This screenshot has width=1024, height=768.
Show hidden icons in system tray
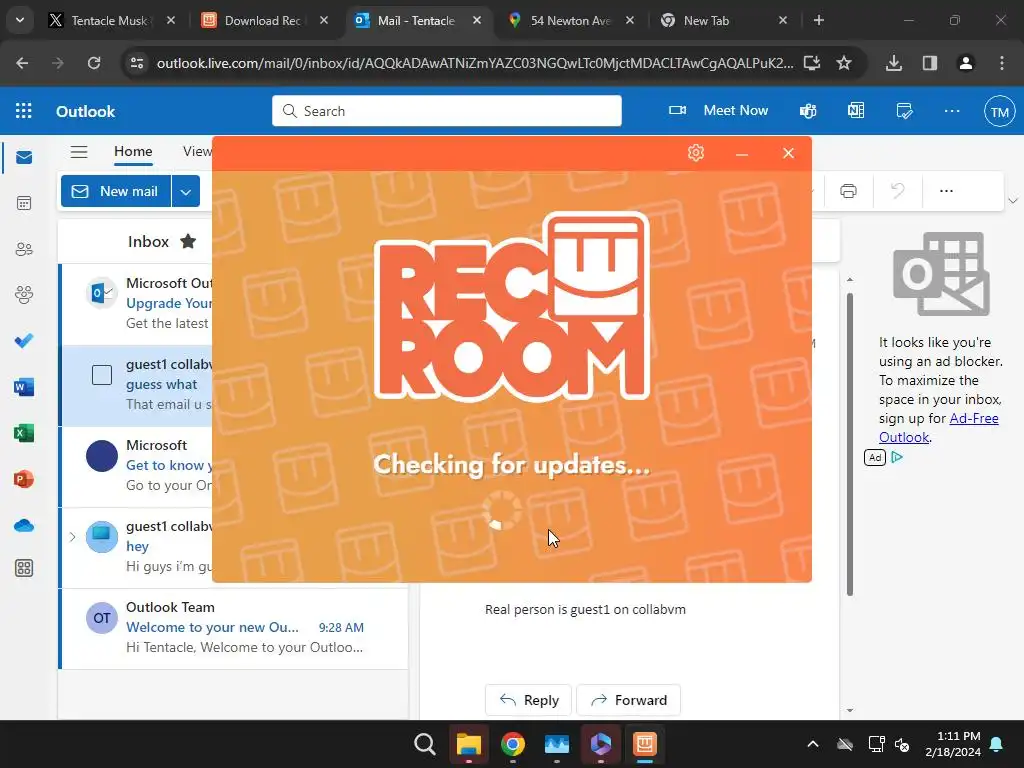point(812,744)
